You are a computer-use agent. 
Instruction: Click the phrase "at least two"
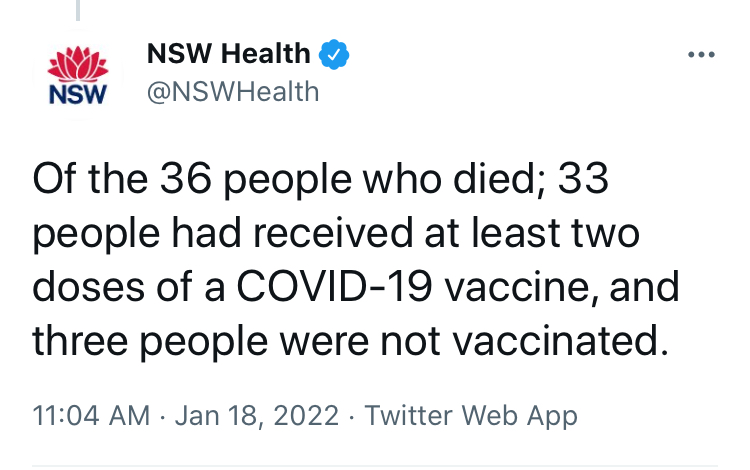540,237
